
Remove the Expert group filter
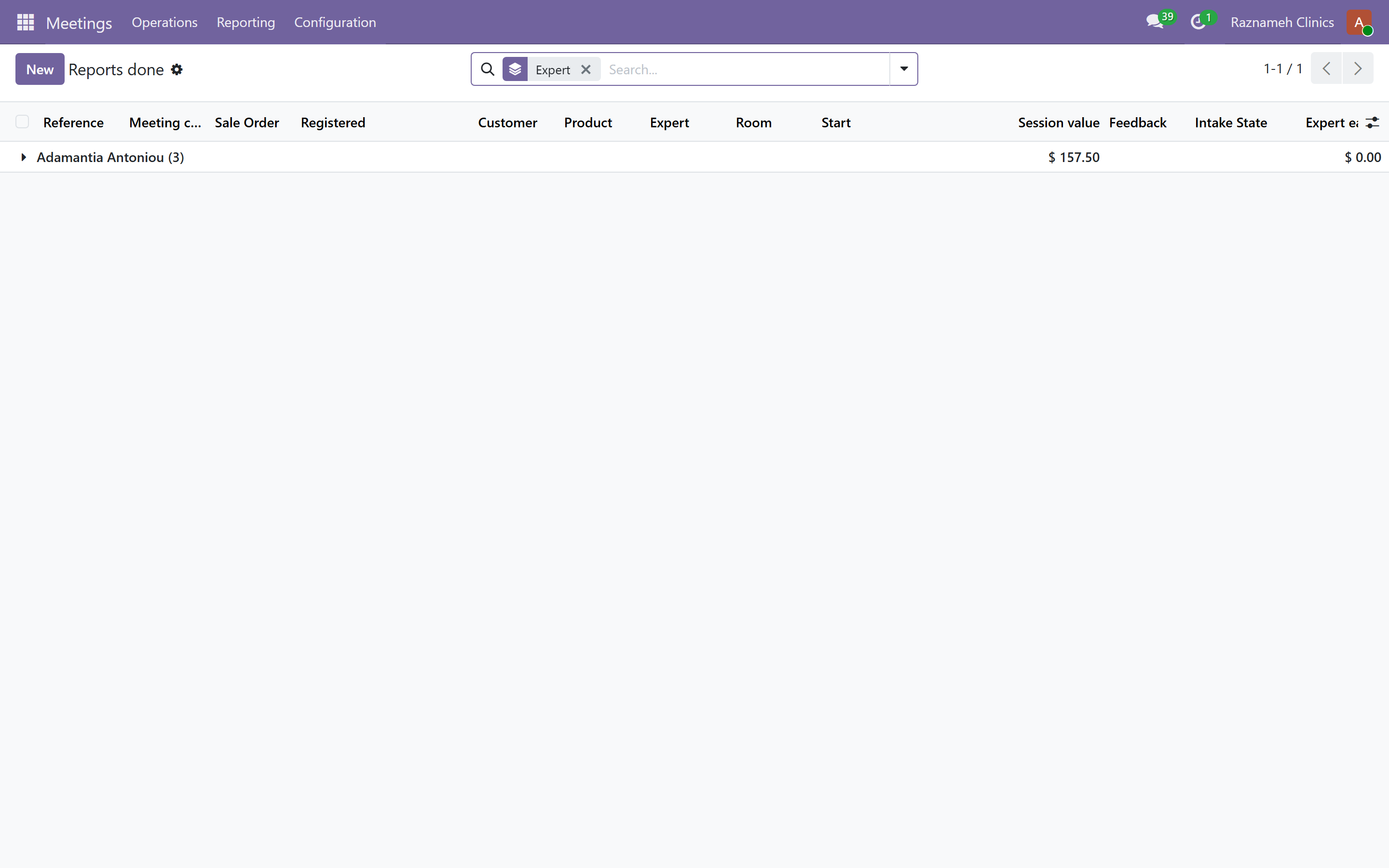(x=586, y=69)
